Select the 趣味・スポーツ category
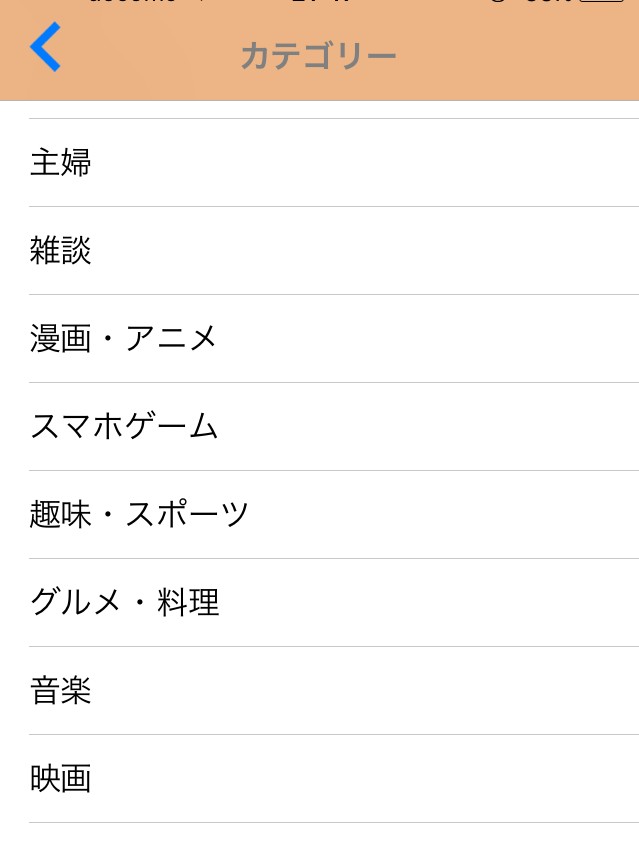Image resolution: width=639 pixels, height=851 pixels. point(140,514)
